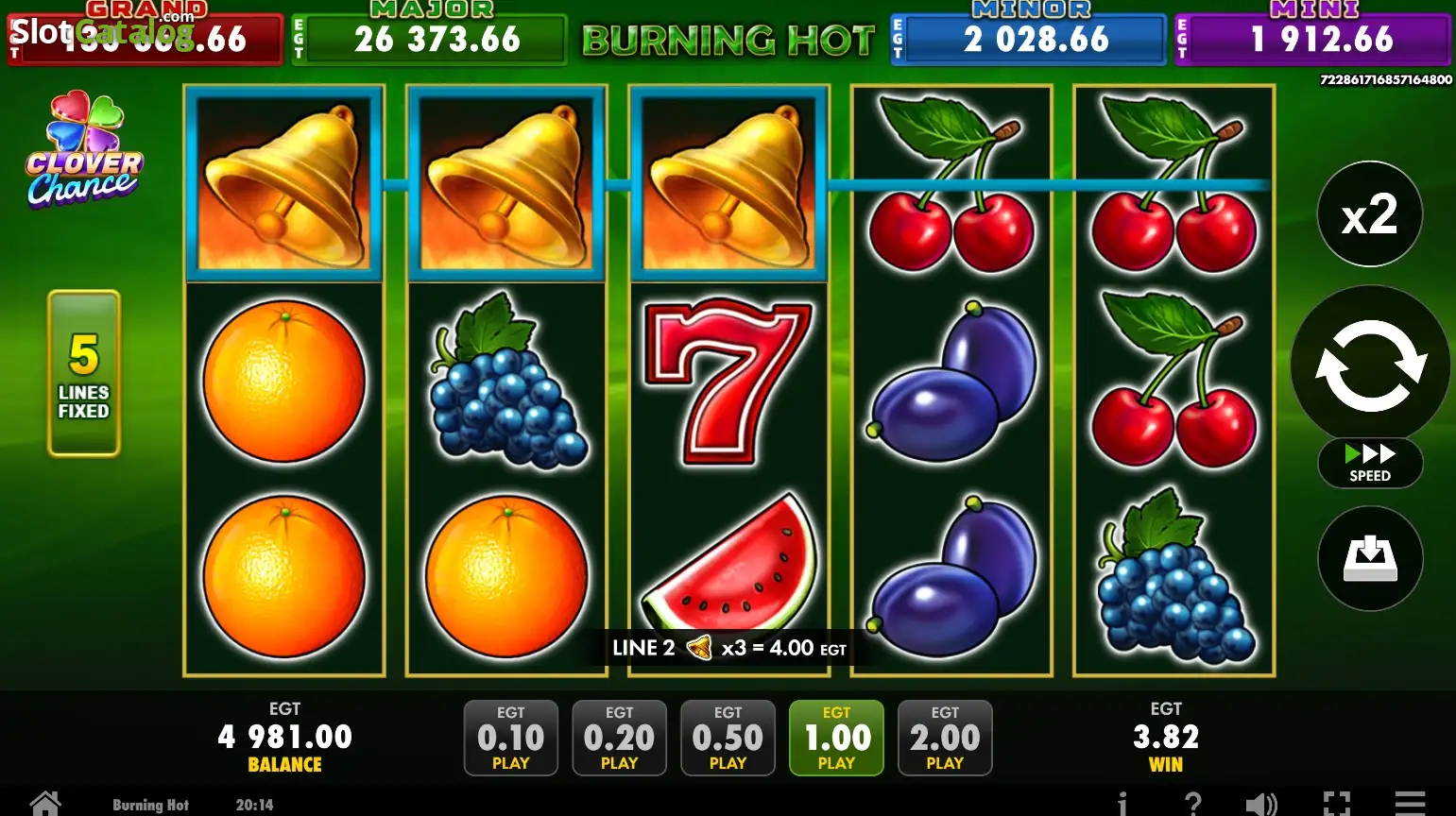Toggle the fast-forward SPEED button
Screen dimensions: 1456x816
tap(1370, 462)
